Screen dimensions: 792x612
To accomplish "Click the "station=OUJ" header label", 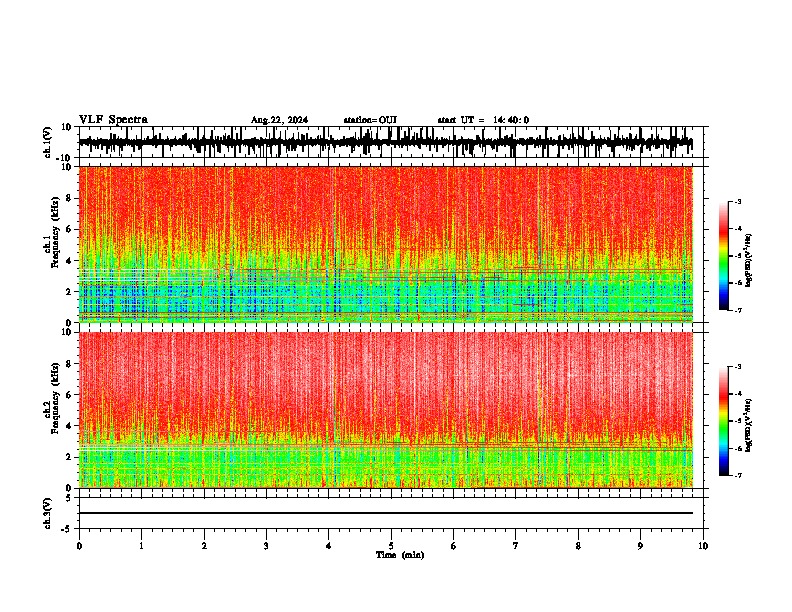I will coord(370,120).
